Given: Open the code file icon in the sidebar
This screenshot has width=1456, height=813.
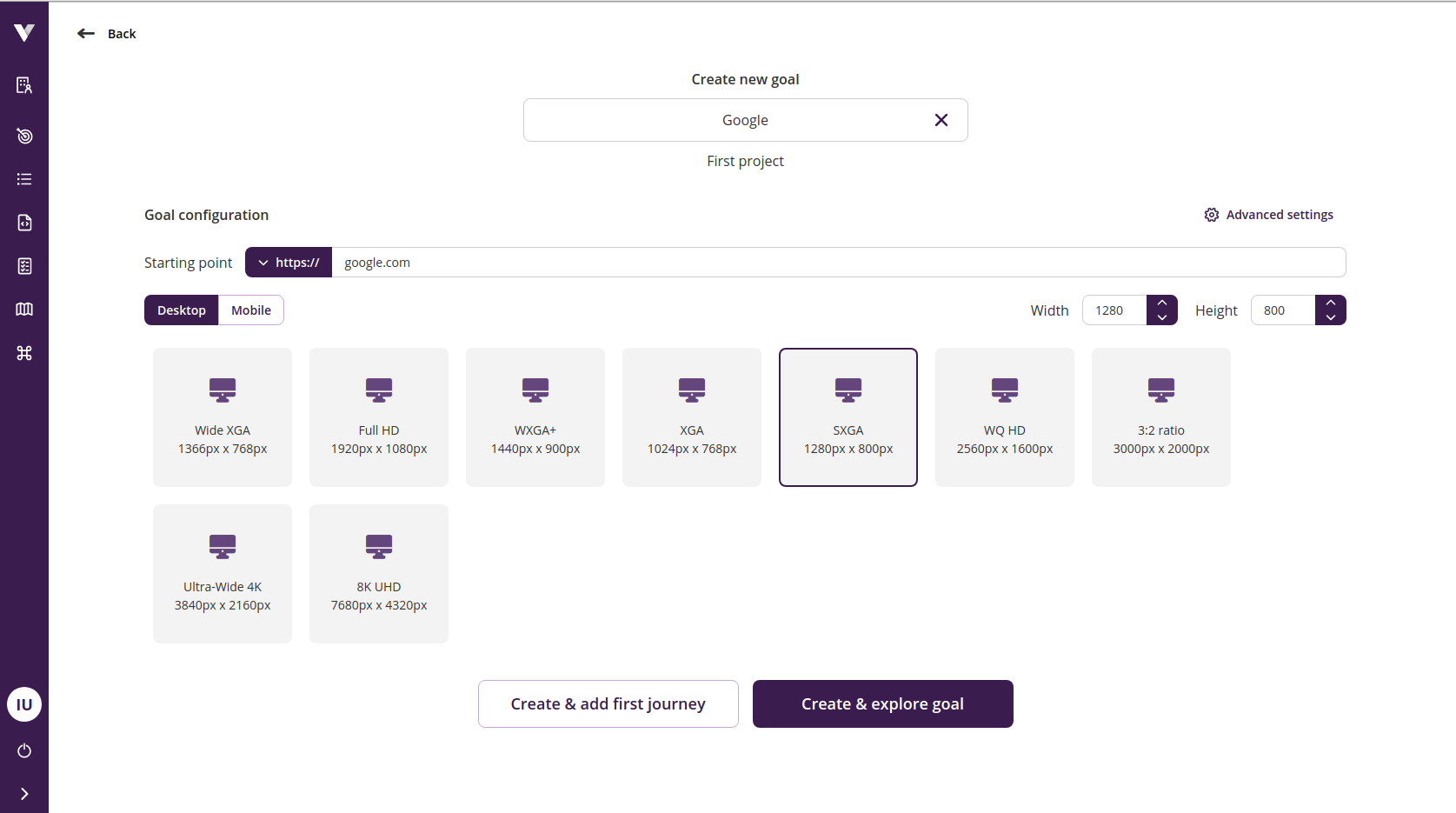Looking at the screenshot, I should pyautogui.click(x=24, y=223).
